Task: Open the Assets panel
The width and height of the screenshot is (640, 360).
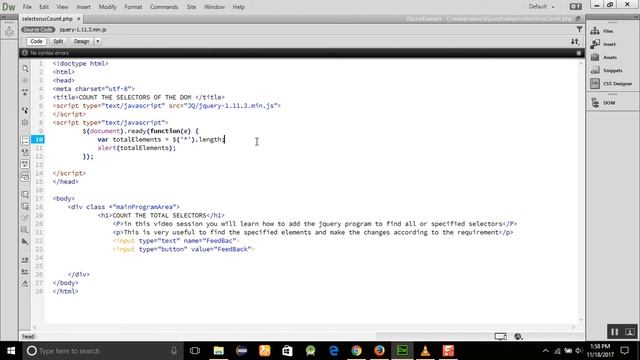Action: (604, 57)
